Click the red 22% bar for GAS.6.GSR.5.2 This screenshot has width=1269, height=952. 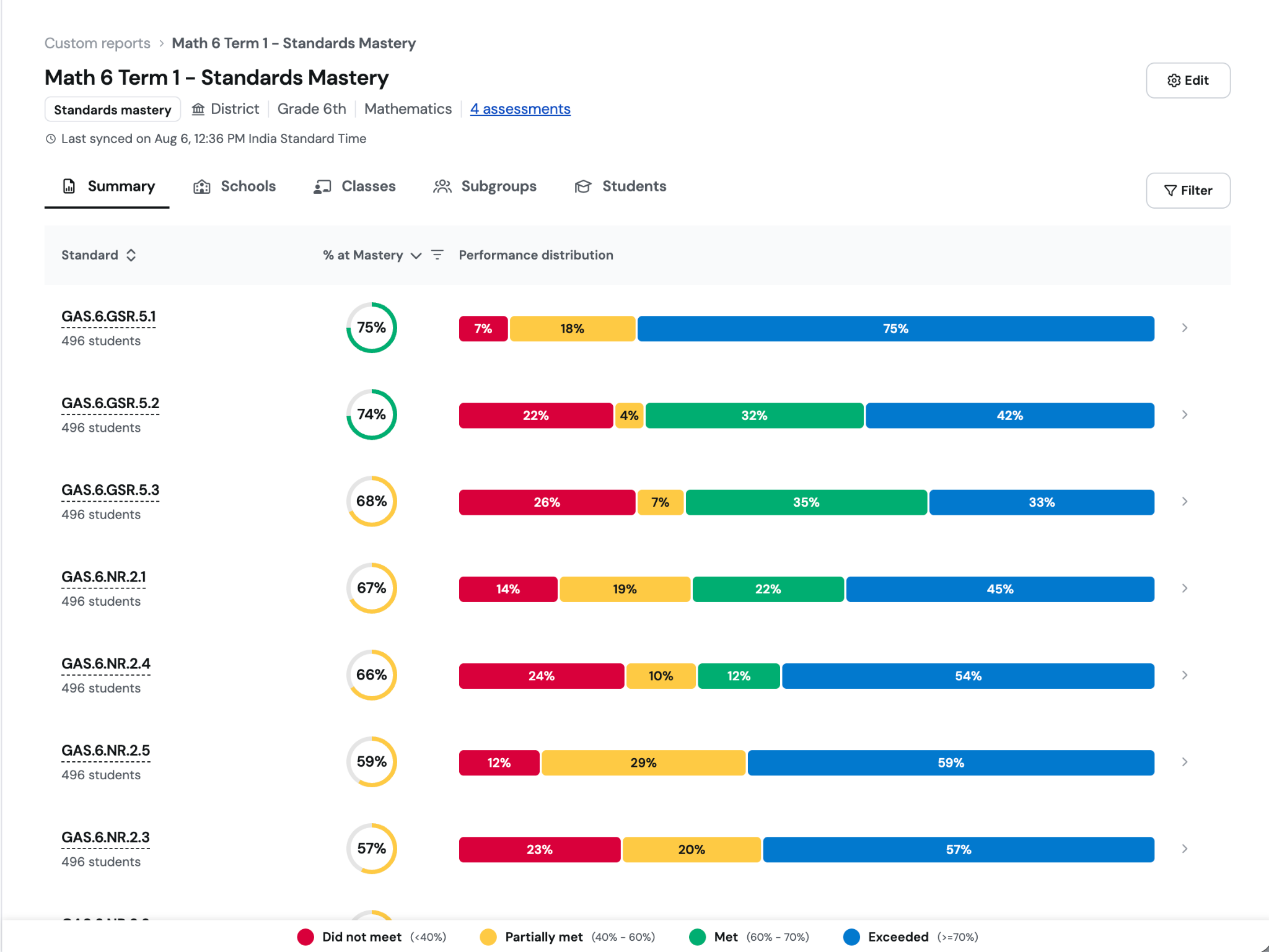(x=536, y=416)
